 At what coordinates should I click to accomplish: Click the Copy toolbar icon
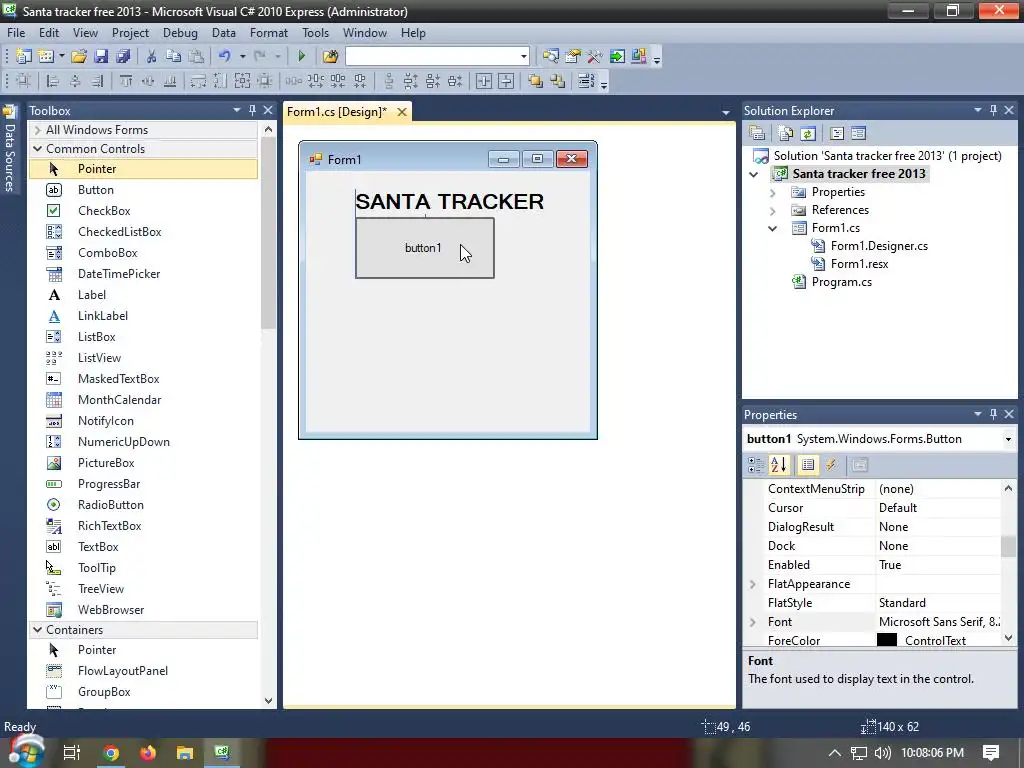[x=174, y=57]
